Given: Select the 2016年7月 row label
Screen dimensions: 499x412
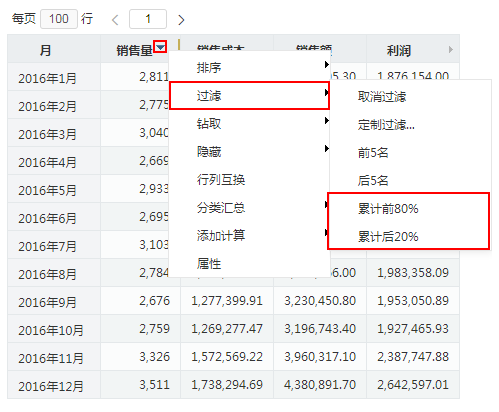Looking at the screenshot, I should 47,246.
